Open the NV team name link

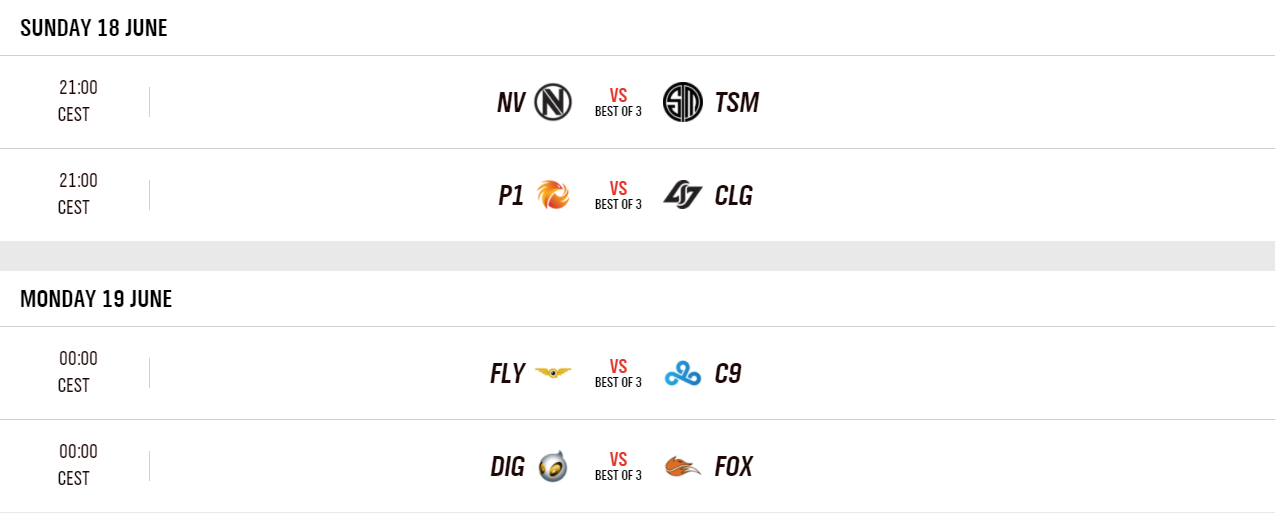click(x=511, y=102)
